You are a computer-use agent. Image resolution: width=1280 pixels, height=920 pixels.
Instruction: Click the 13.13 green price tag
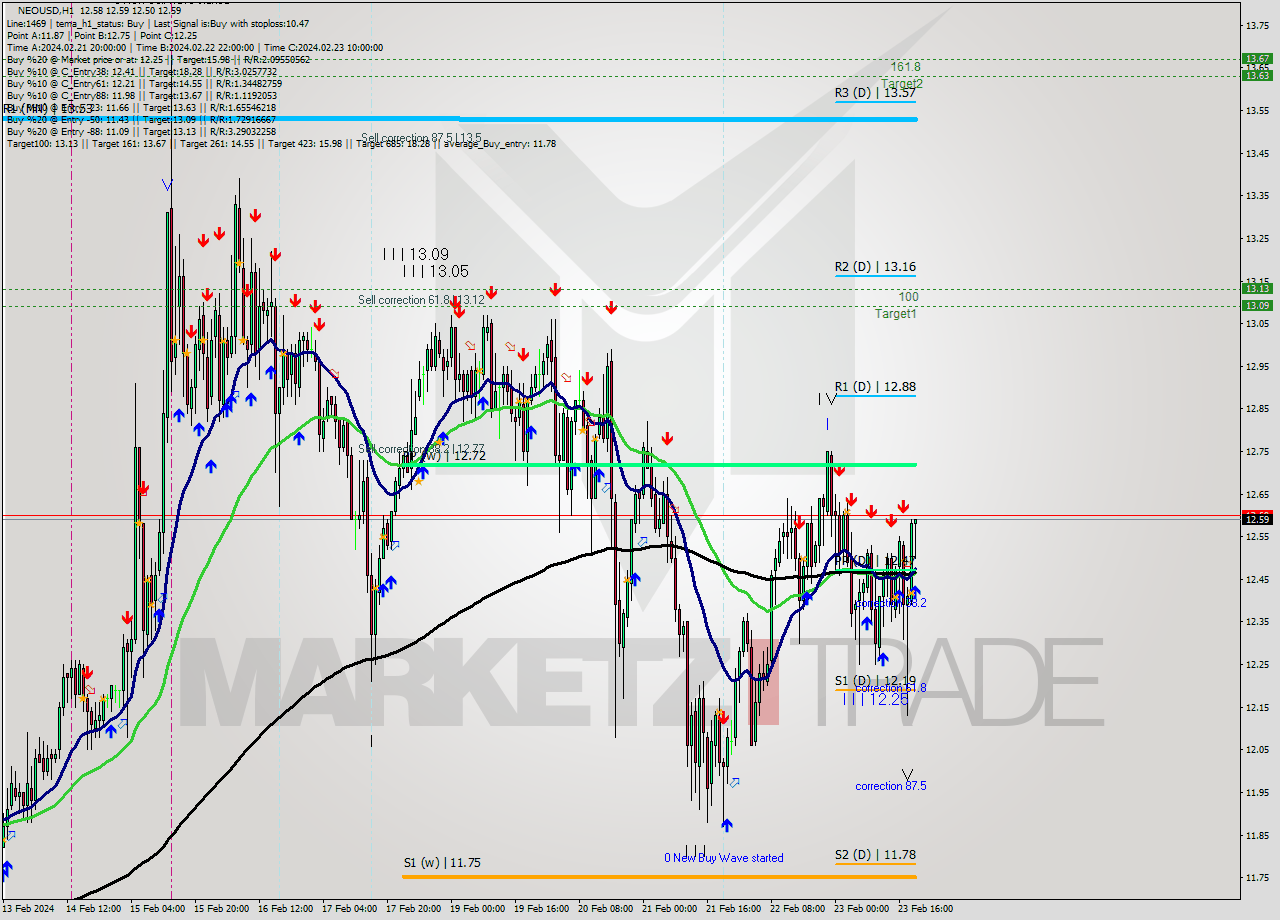point(1256,289)
